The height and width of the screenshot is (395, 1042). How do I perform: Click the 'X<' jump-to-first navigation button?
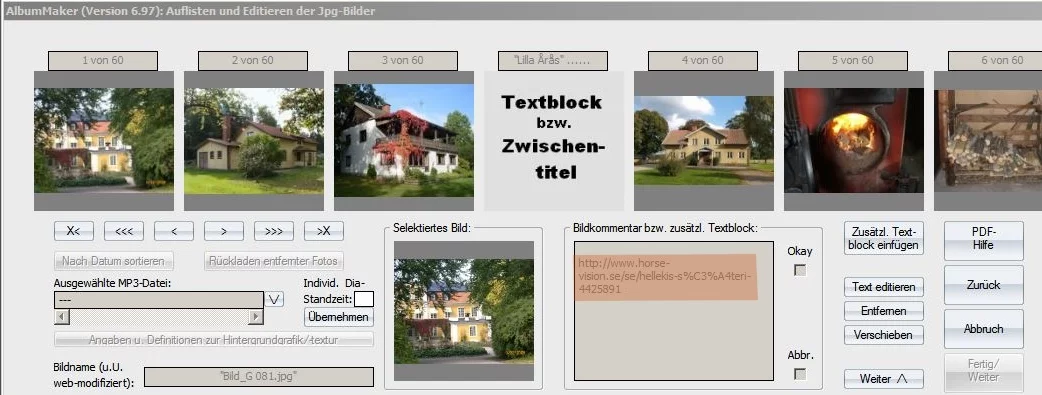tap(74, 231)
